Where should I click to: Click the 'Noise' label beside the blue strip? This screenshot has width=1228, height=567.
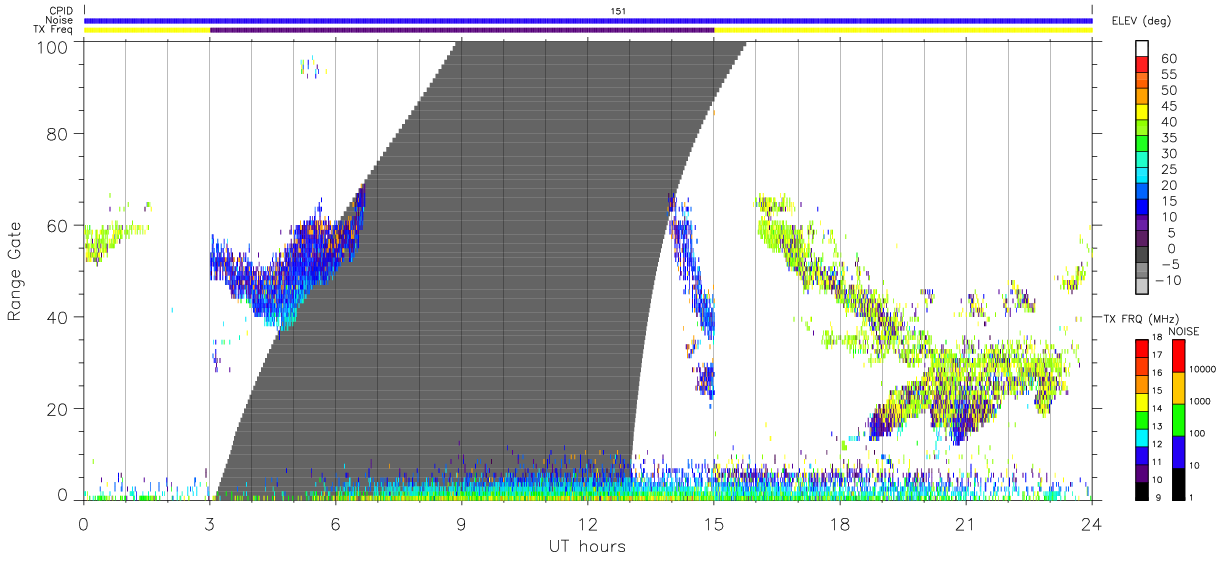point(60,20)
